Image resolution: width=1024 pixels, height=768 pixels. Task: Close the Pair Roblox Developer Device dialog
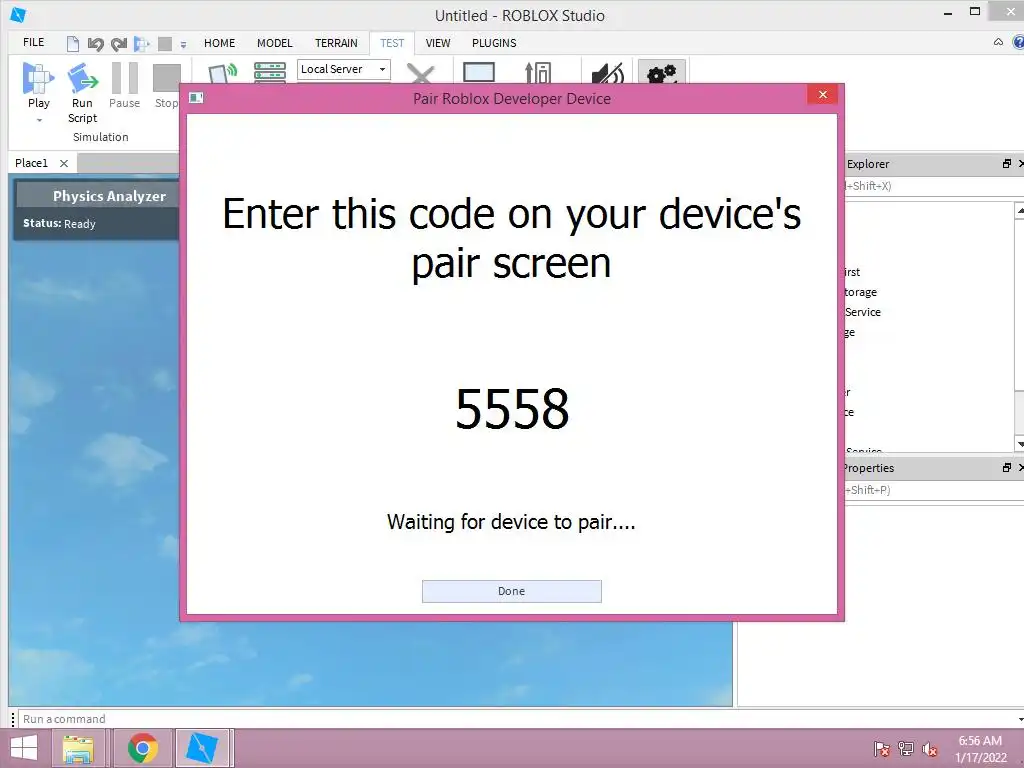coord(823,95)
